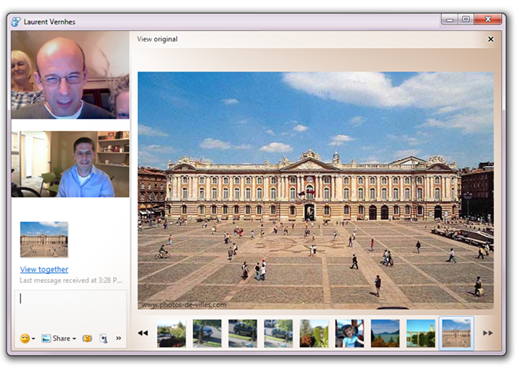Click the View original link
This screenshot has width=530, height=377.
click(x=157, y=39)
